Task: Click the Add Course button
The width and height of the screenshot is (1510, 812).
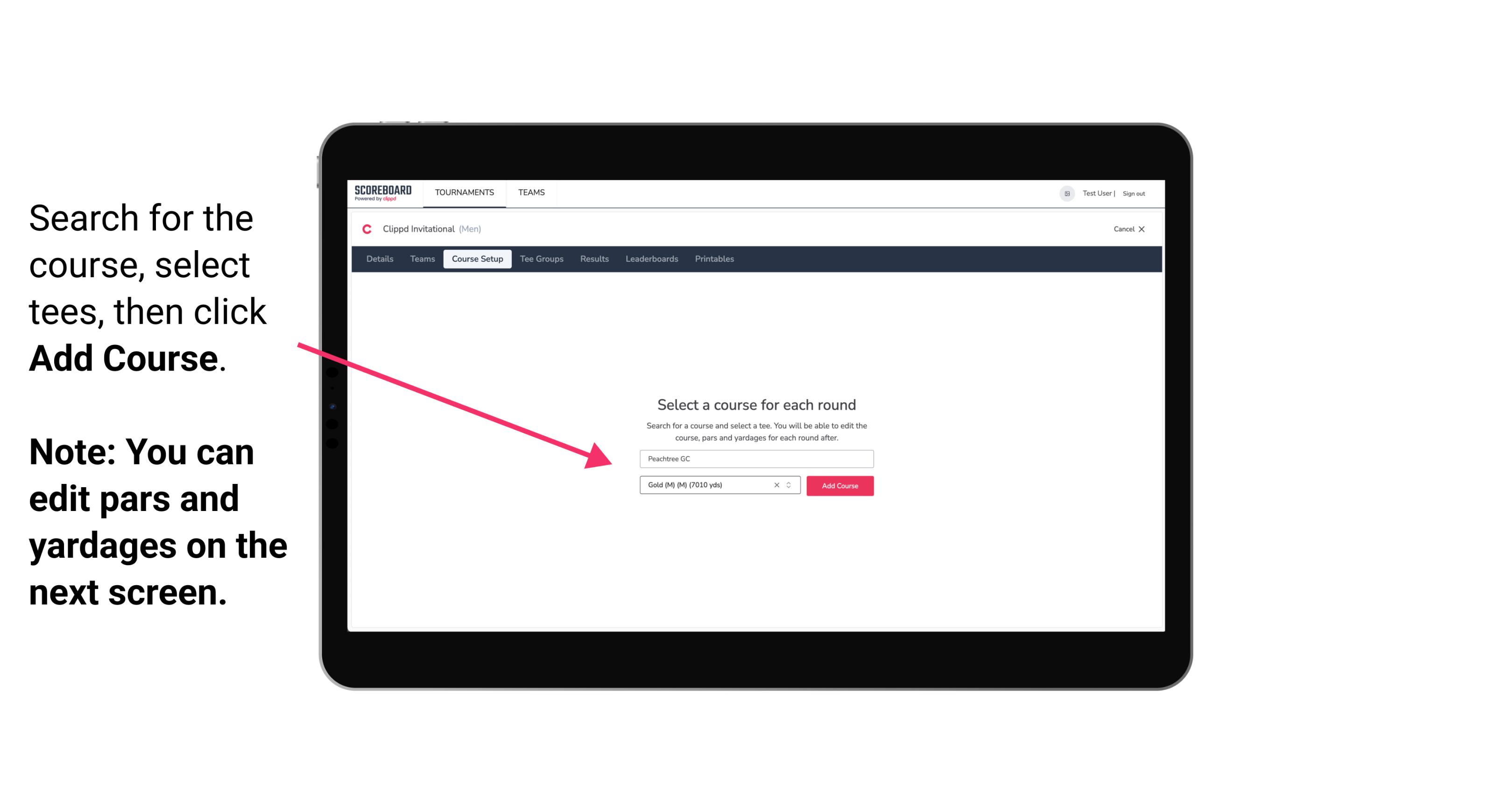Action: (x=839, y=486)
